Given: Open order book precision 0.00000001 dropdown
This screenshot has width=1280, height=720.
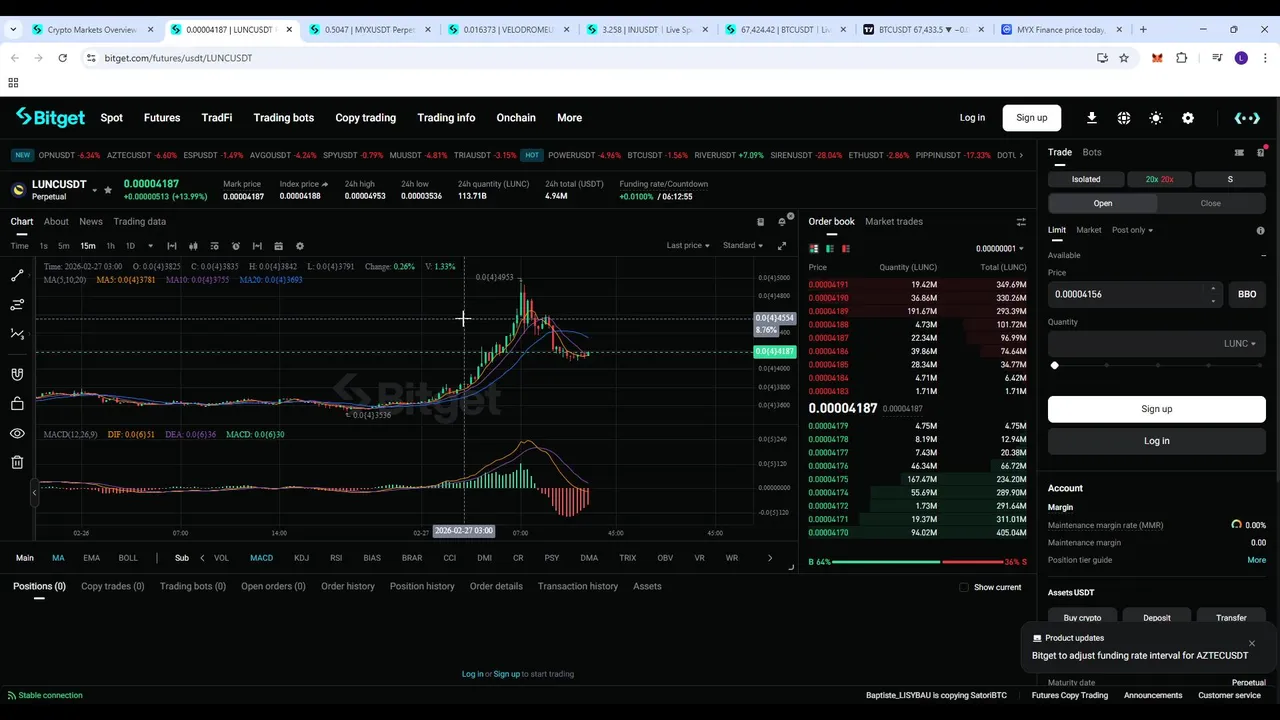Looking at the screenshot, I should click(999, 249).
